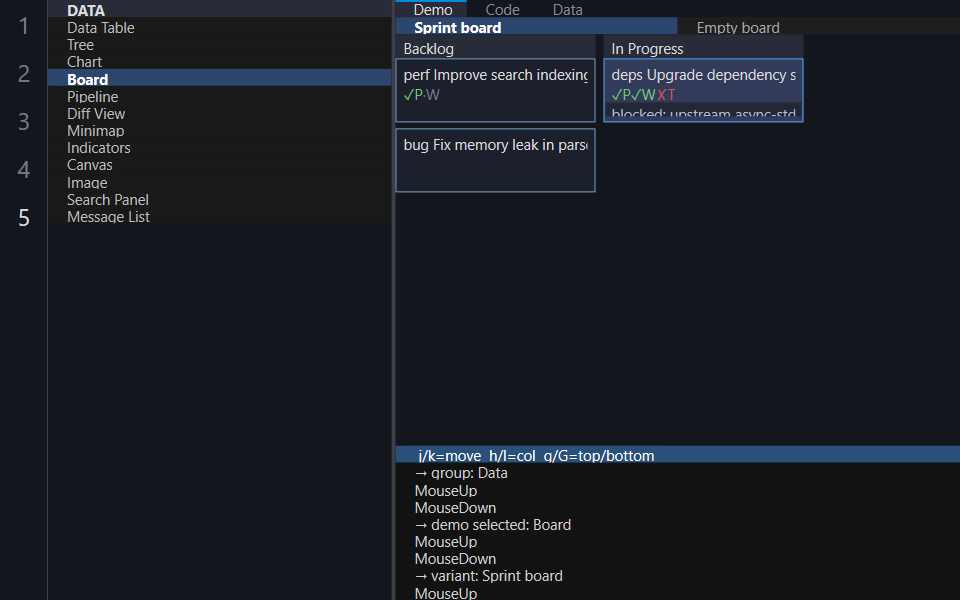Viewport: 960px width, 600px height.
Task: Click the In Progress column header
Action: (703, 48)
